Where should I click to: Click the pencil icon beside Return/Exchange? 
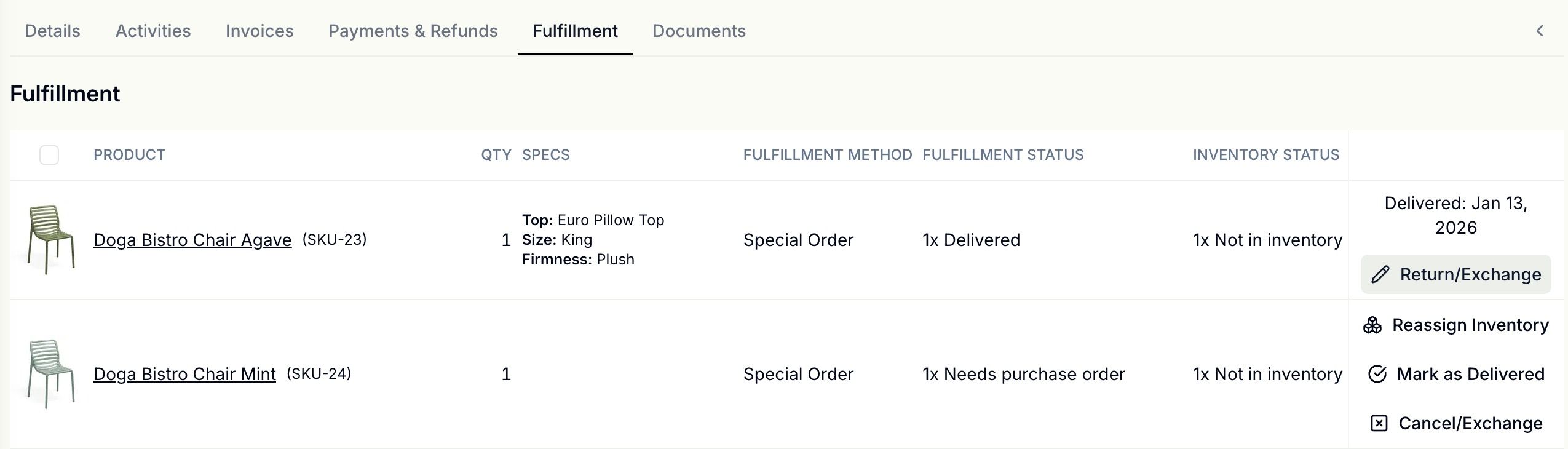tap(1380, 274)
